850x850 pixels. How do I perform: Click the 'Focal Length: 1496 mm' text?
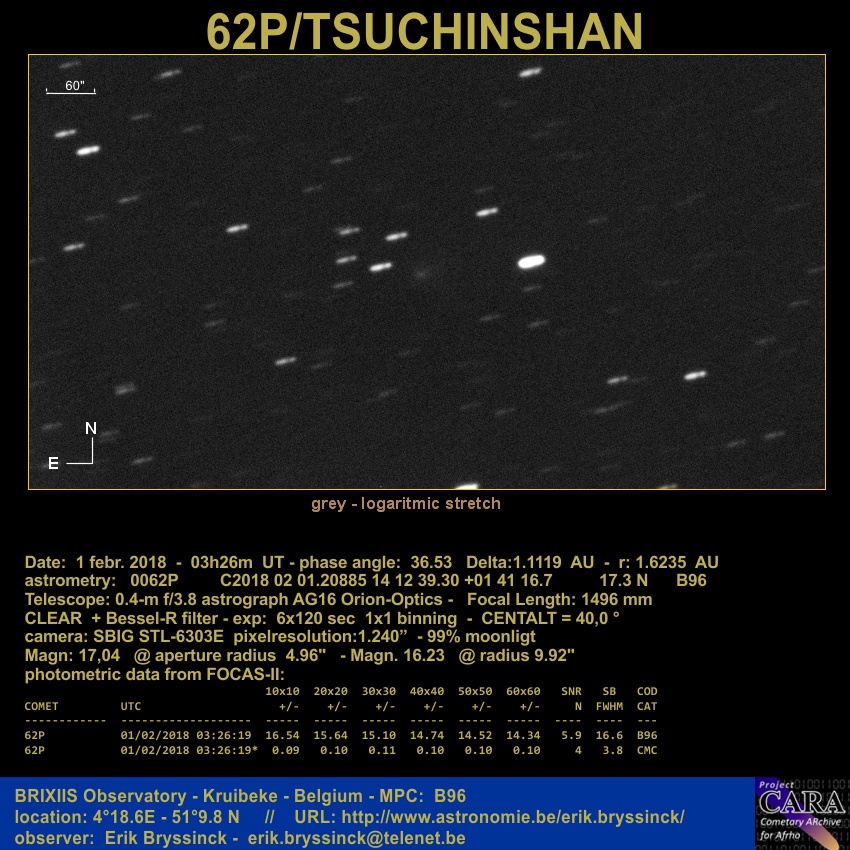pyautogui.click(x=559, y=600)
